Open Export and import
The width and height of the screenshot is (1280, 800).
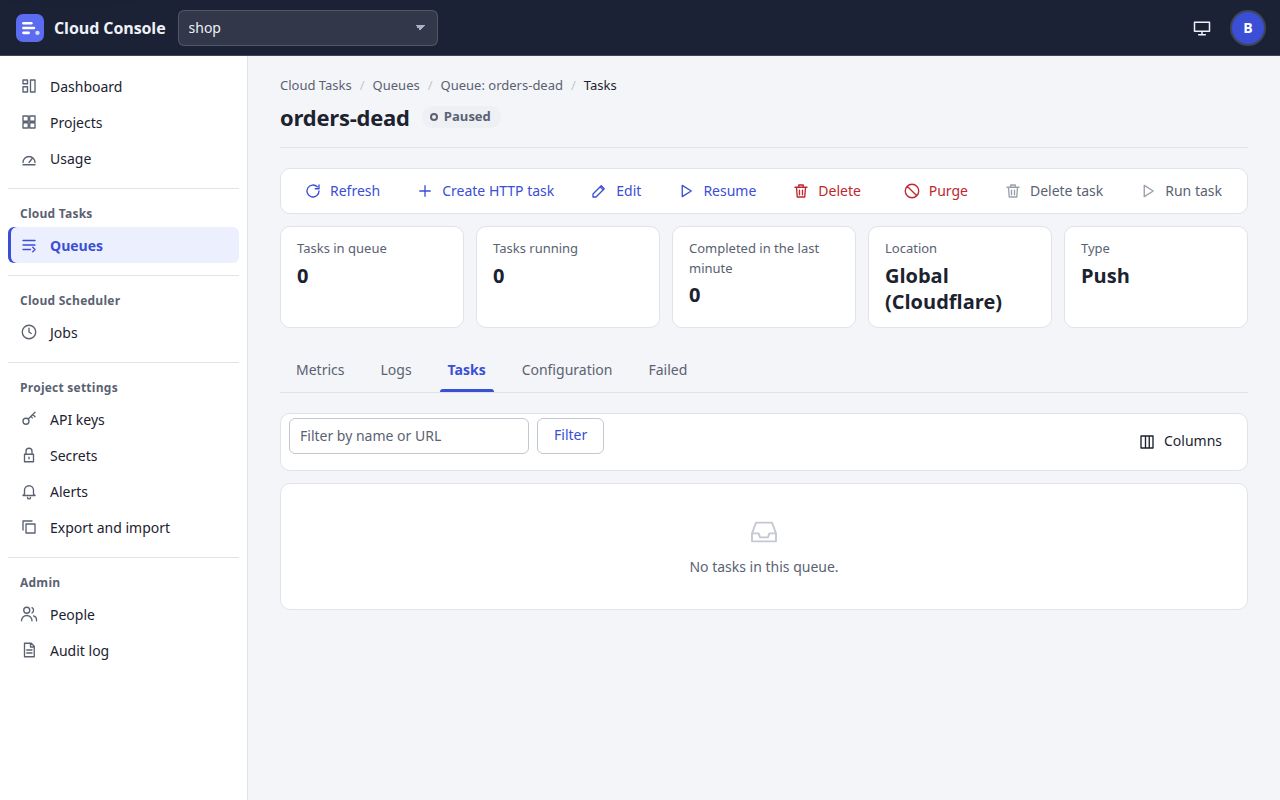tap(123, 528)
